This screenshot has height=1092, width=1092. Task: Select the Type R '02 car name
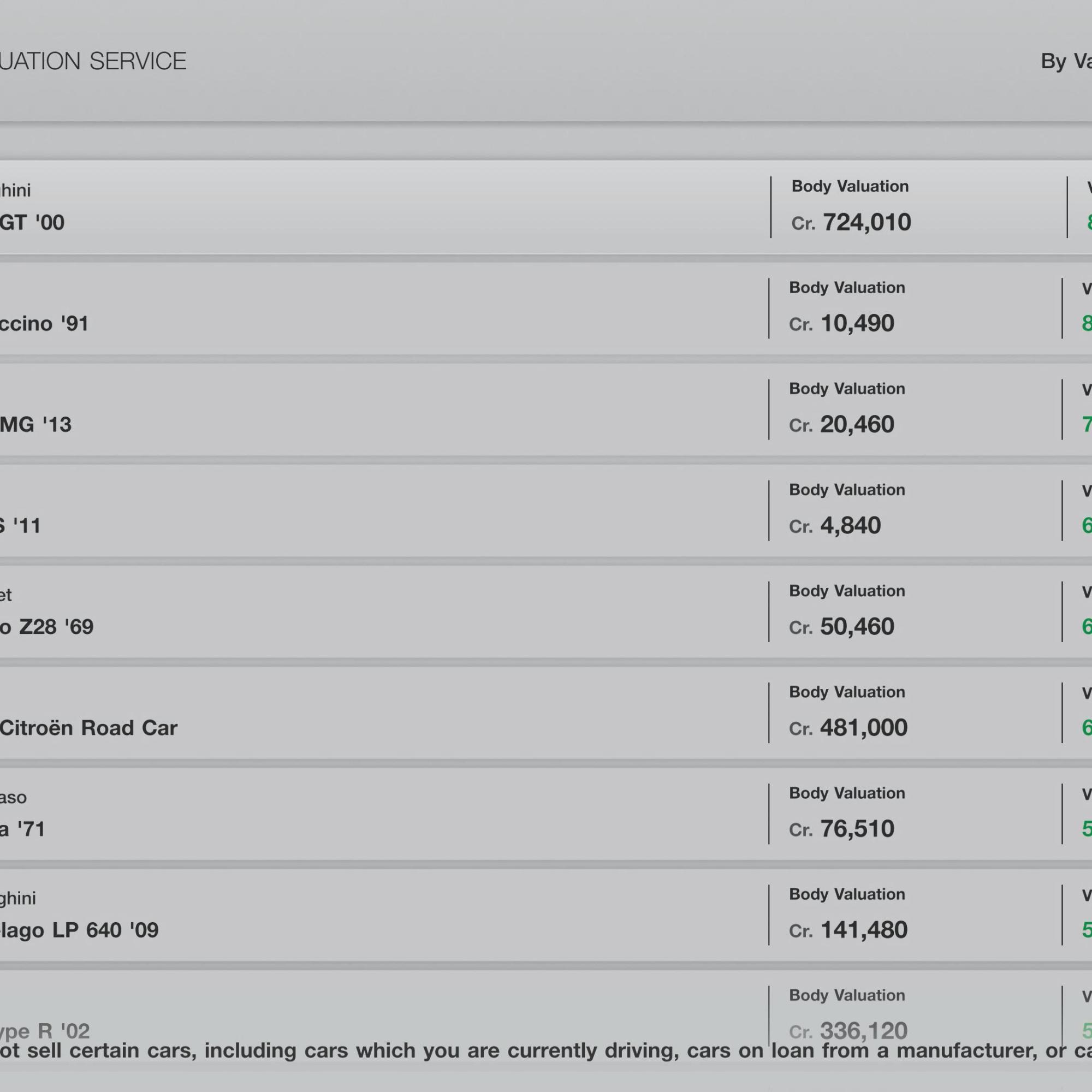45,1031
